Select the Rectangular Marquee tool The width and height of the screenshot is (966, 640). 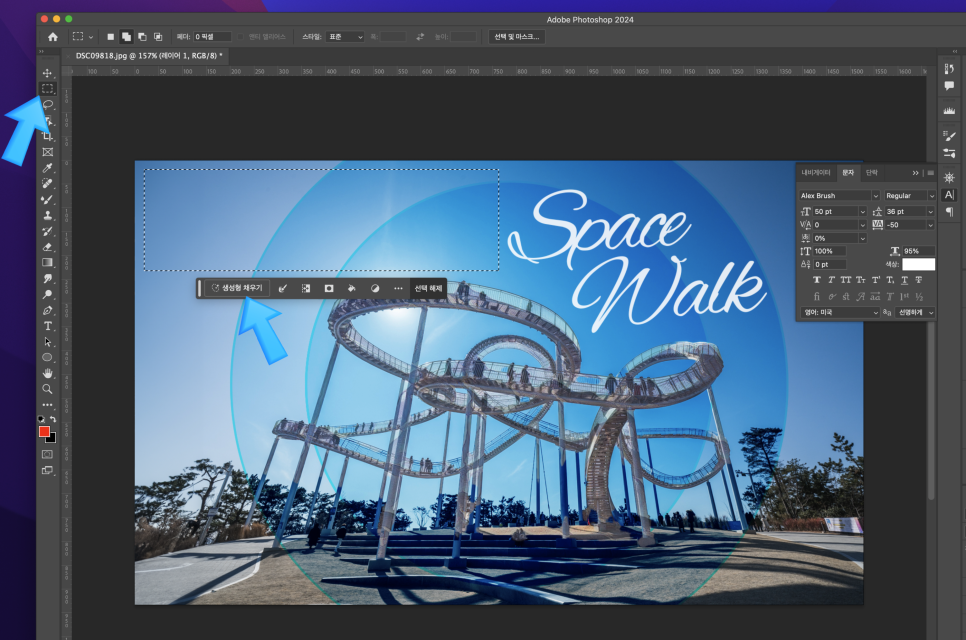[x=47, y=89]
